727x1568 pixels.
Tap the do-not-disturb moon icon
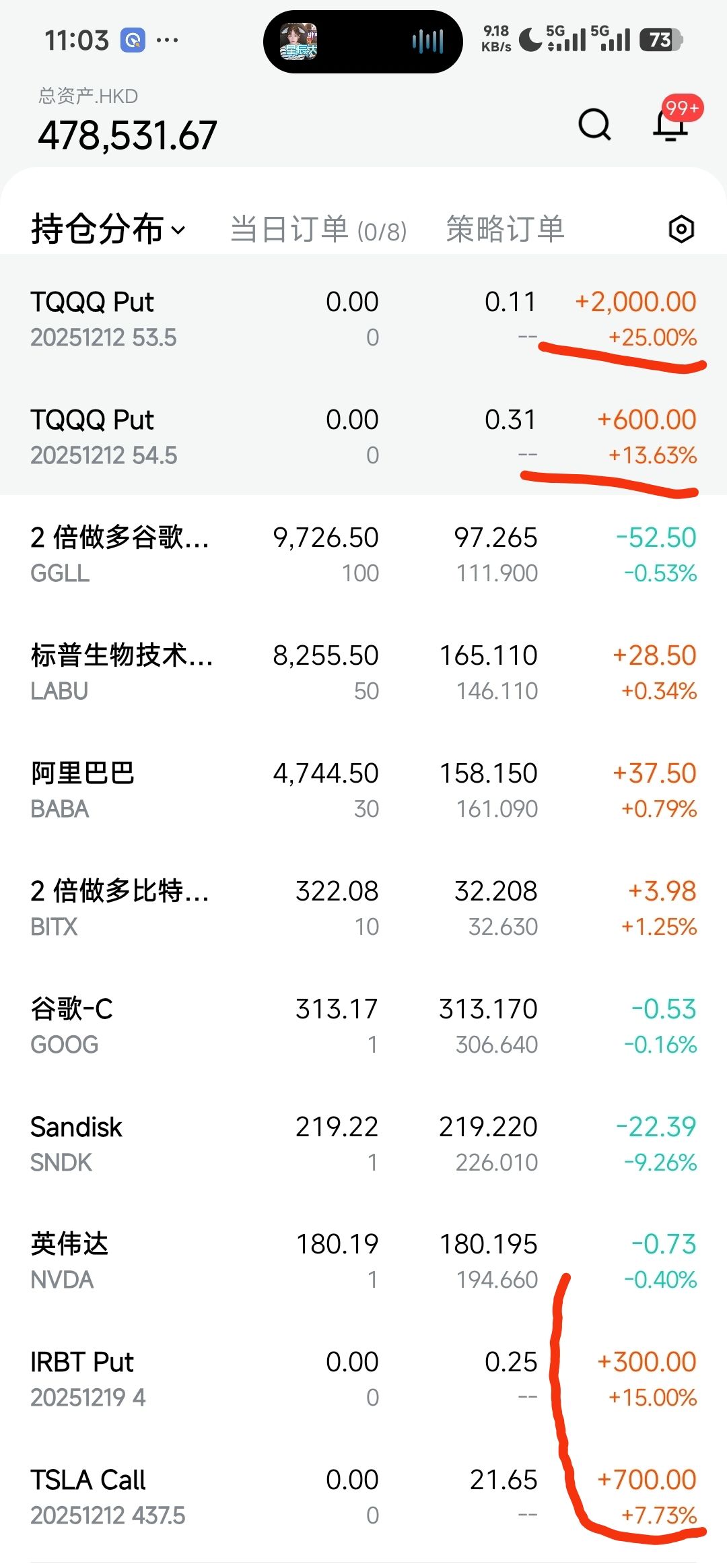tap(530, 40)
